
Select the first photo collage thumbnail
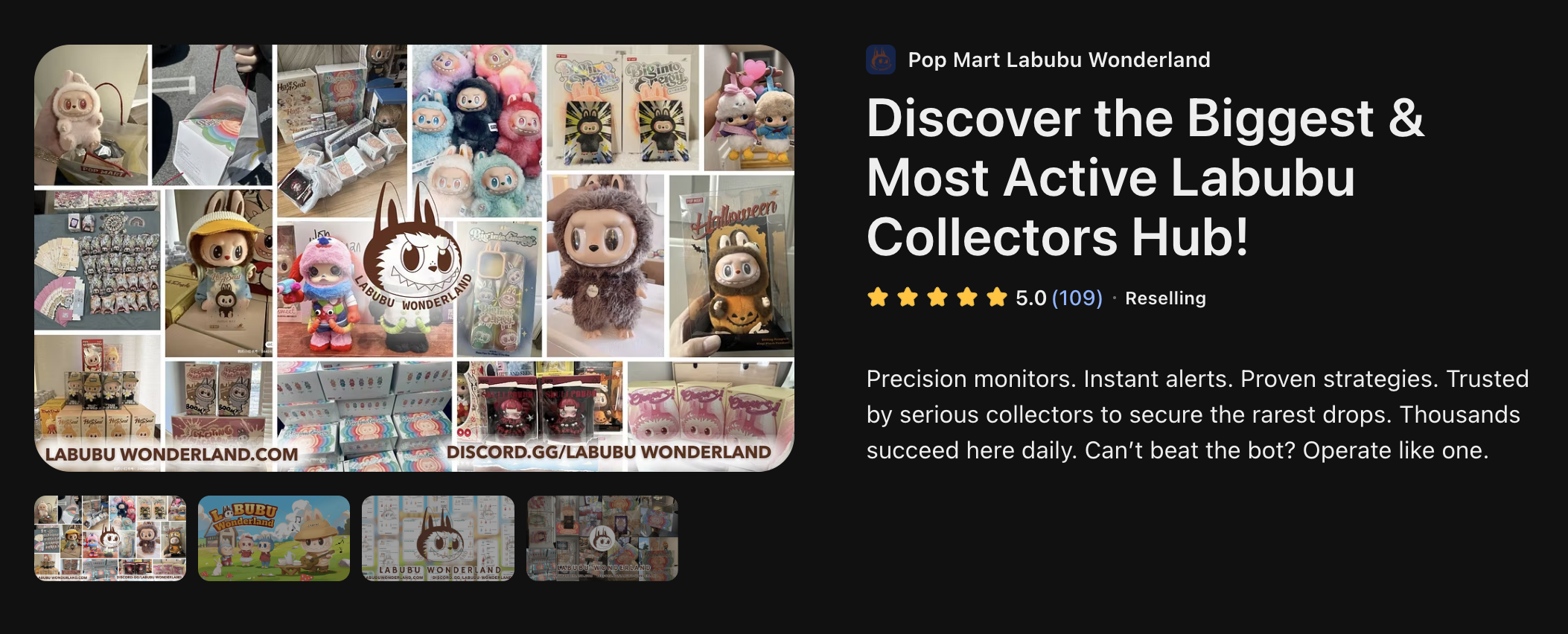[x=110, y=538]
